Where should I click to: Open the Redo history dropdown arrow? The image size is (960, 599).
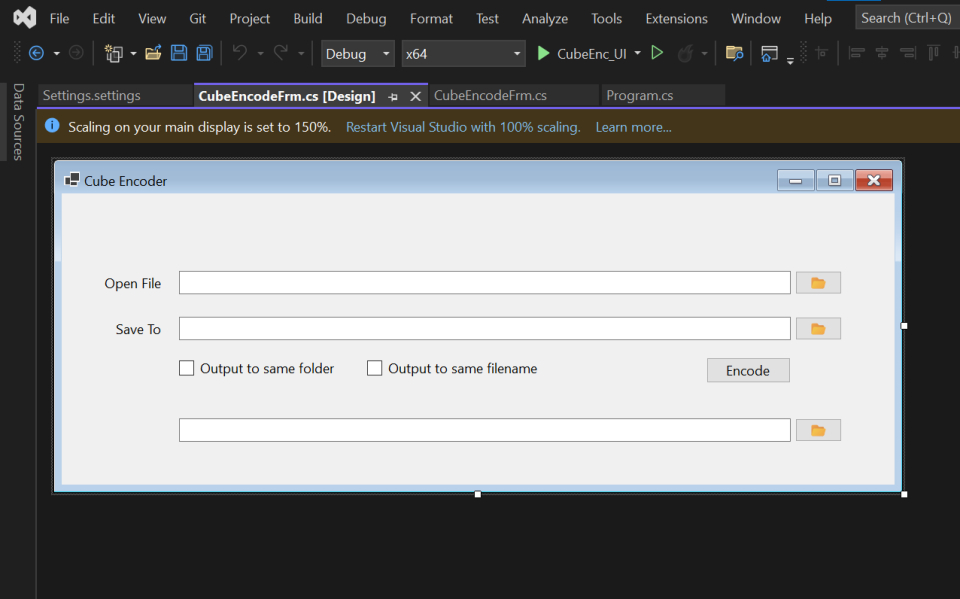pos(301,54)
